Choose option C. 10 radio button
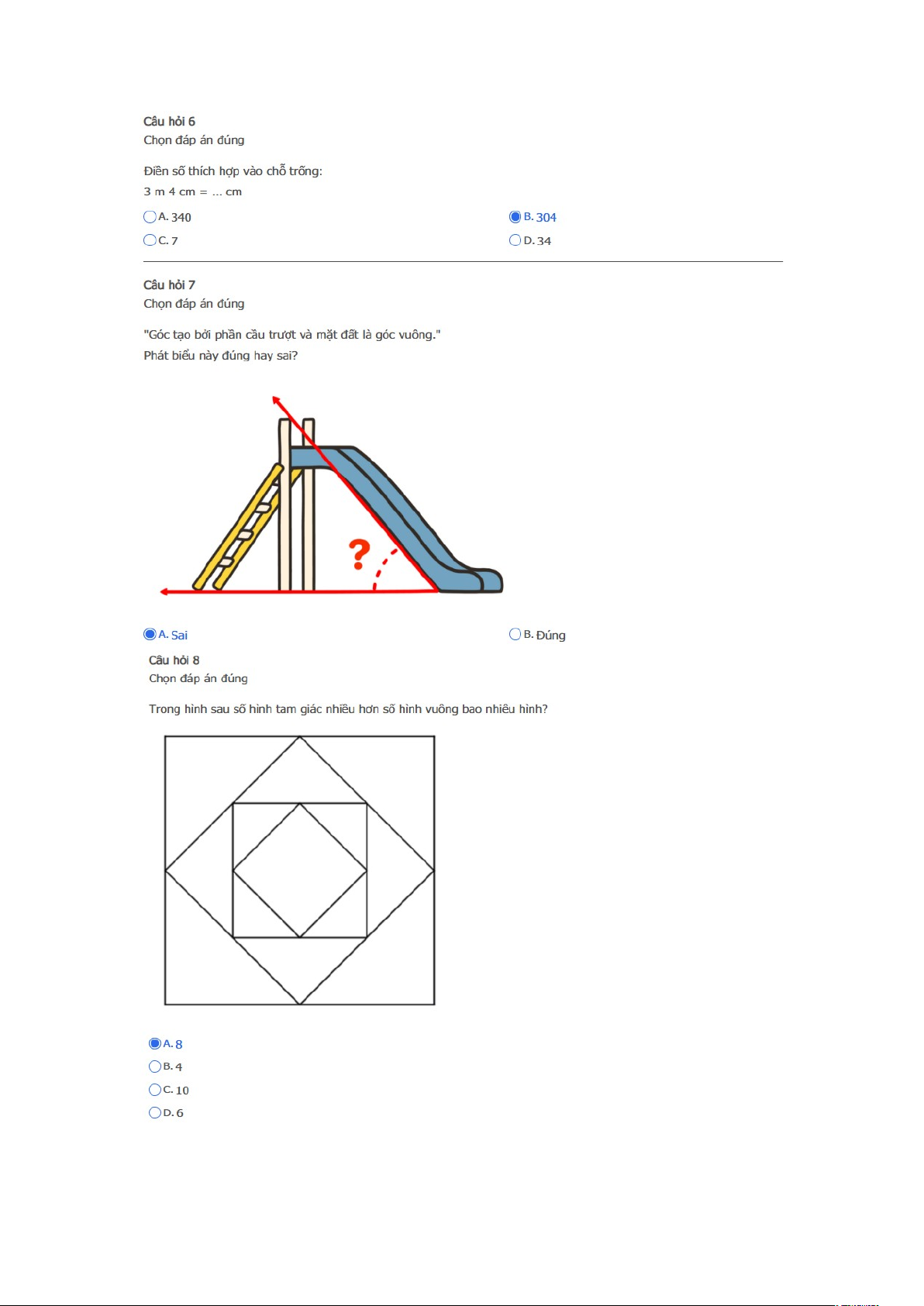 [x=155, y=1090]
